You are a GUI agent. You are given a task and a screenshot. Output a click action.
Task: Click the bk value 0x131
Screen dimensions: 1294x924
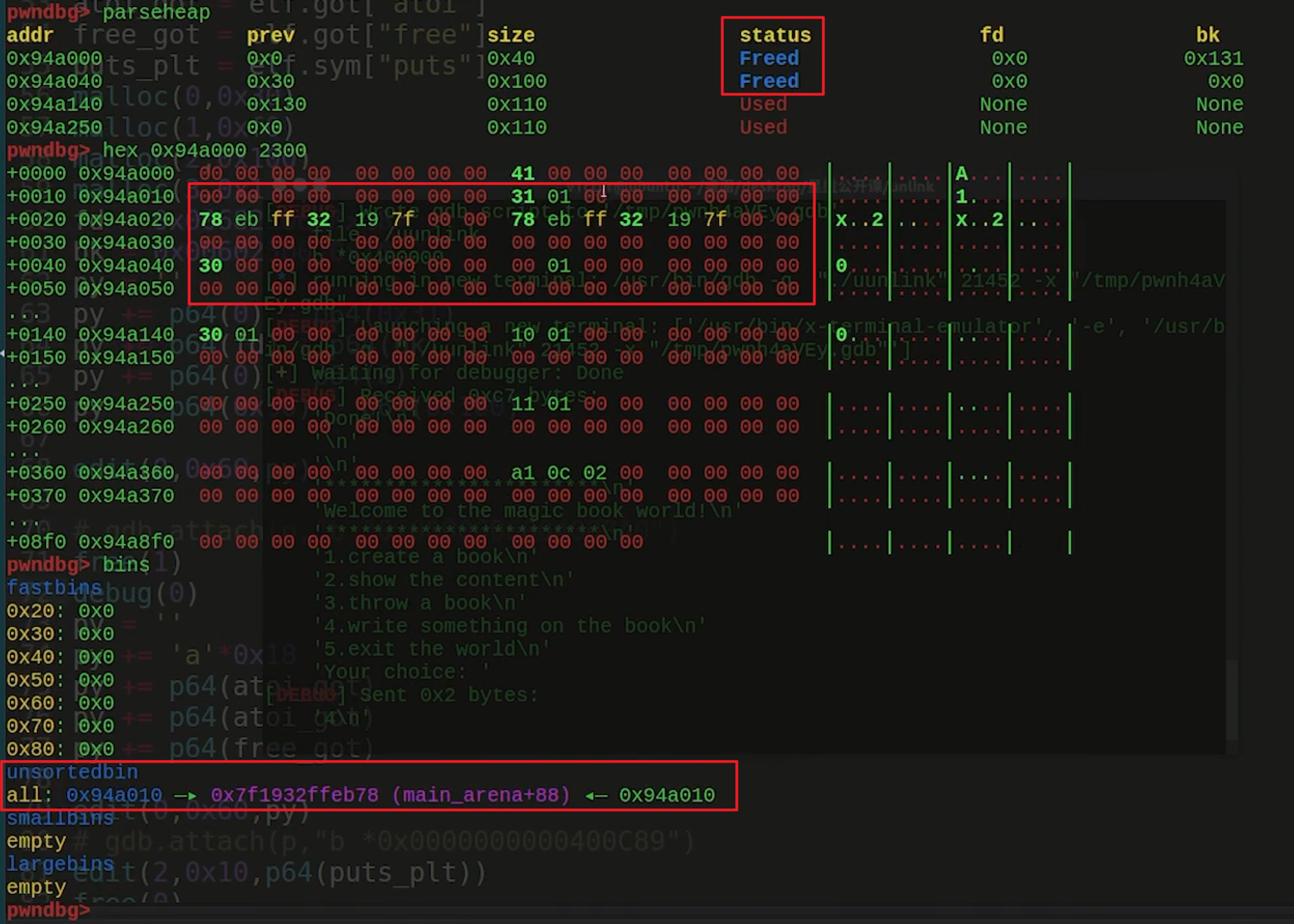[1213, 58]
